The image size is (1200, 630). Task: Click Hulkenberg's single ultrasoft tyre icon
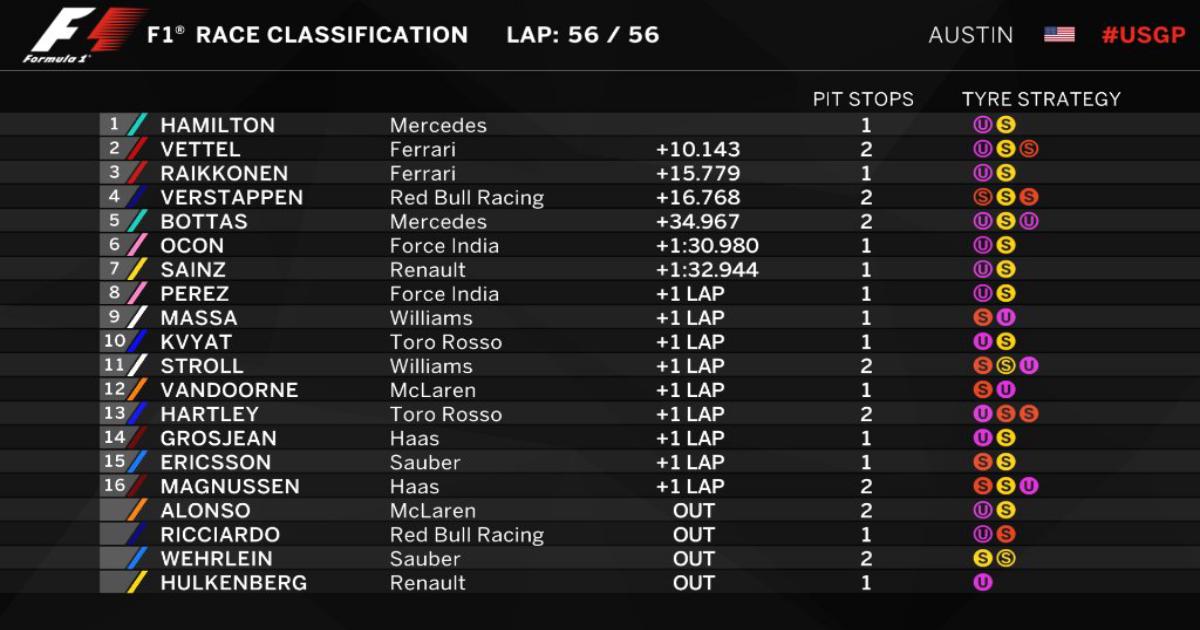point(983,582)
